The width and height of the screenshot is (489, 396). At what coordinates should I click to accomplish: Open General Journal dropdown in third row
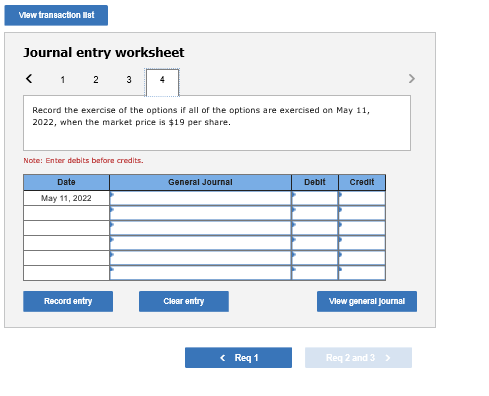pos(200,228)
